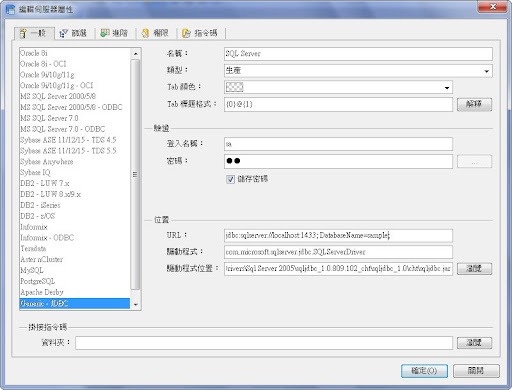Select DB2 - z/OS entry
This screenshot has height=390, width=512.
coord(75,216)
